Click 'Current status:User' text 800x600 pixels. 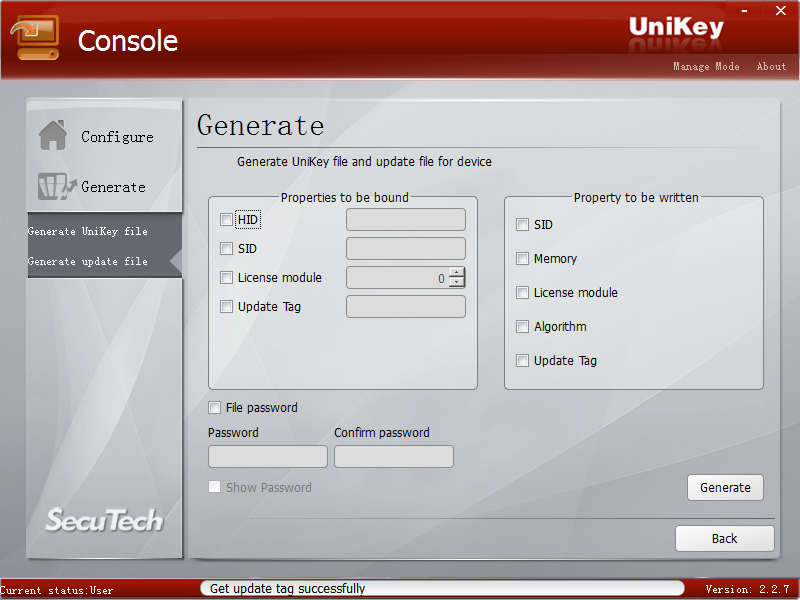[57, 590]
